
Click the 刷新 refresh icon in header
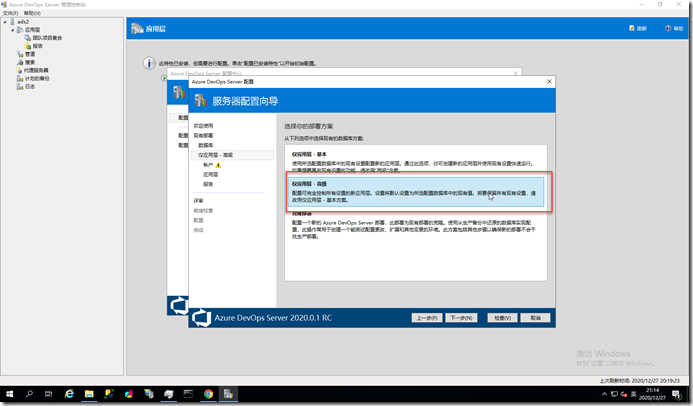(632, 28)
